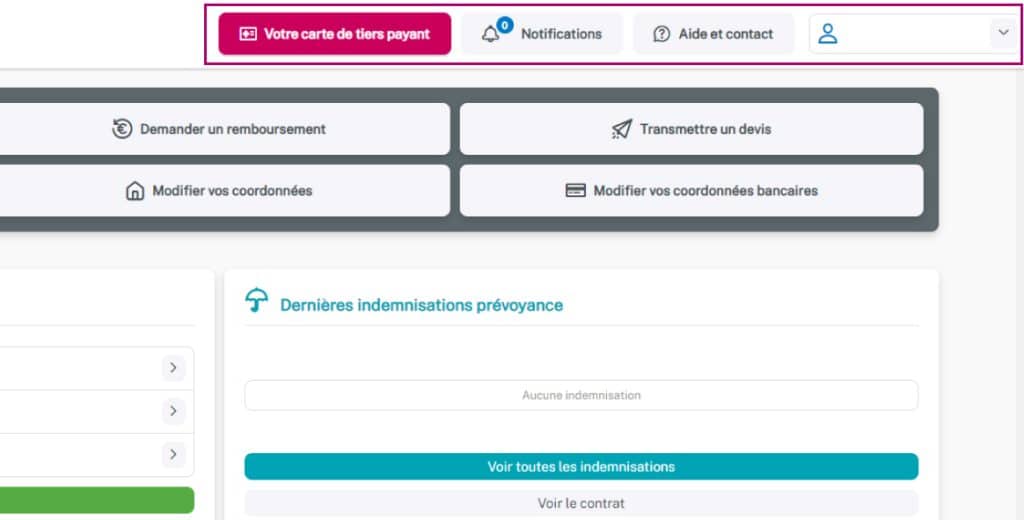
Task: Click Voir toutes les indemnisations button
Action: tap(581, 467)
